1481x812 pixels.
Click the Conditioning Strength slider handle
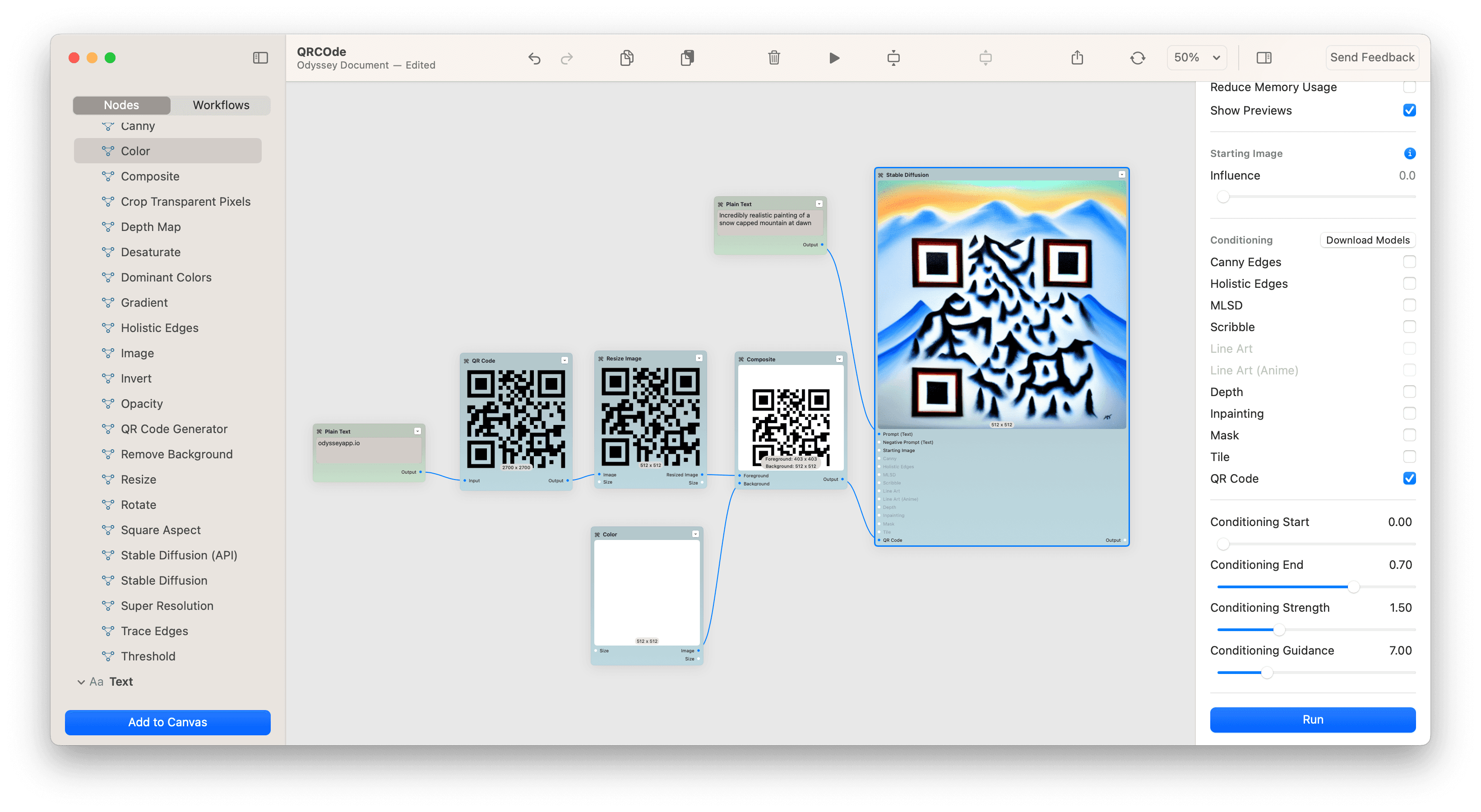point(1279,630)
